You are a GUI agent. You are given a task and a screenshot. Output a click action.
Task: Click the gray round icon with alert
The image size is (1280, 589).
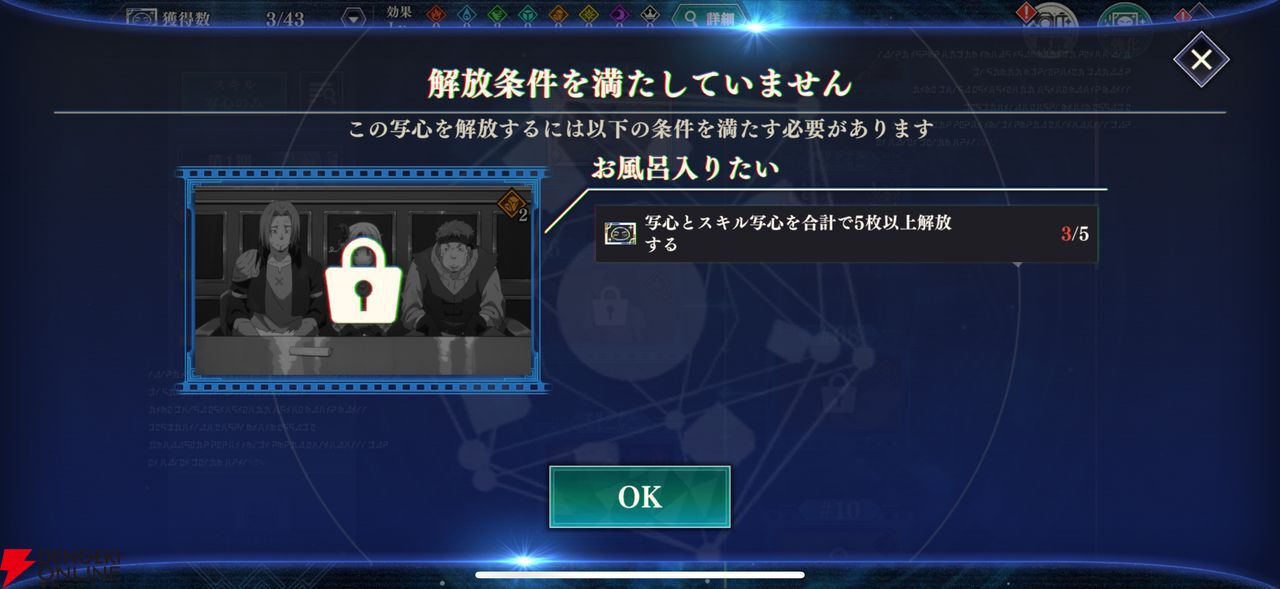pyautogui.click(x=1050, y=20)
